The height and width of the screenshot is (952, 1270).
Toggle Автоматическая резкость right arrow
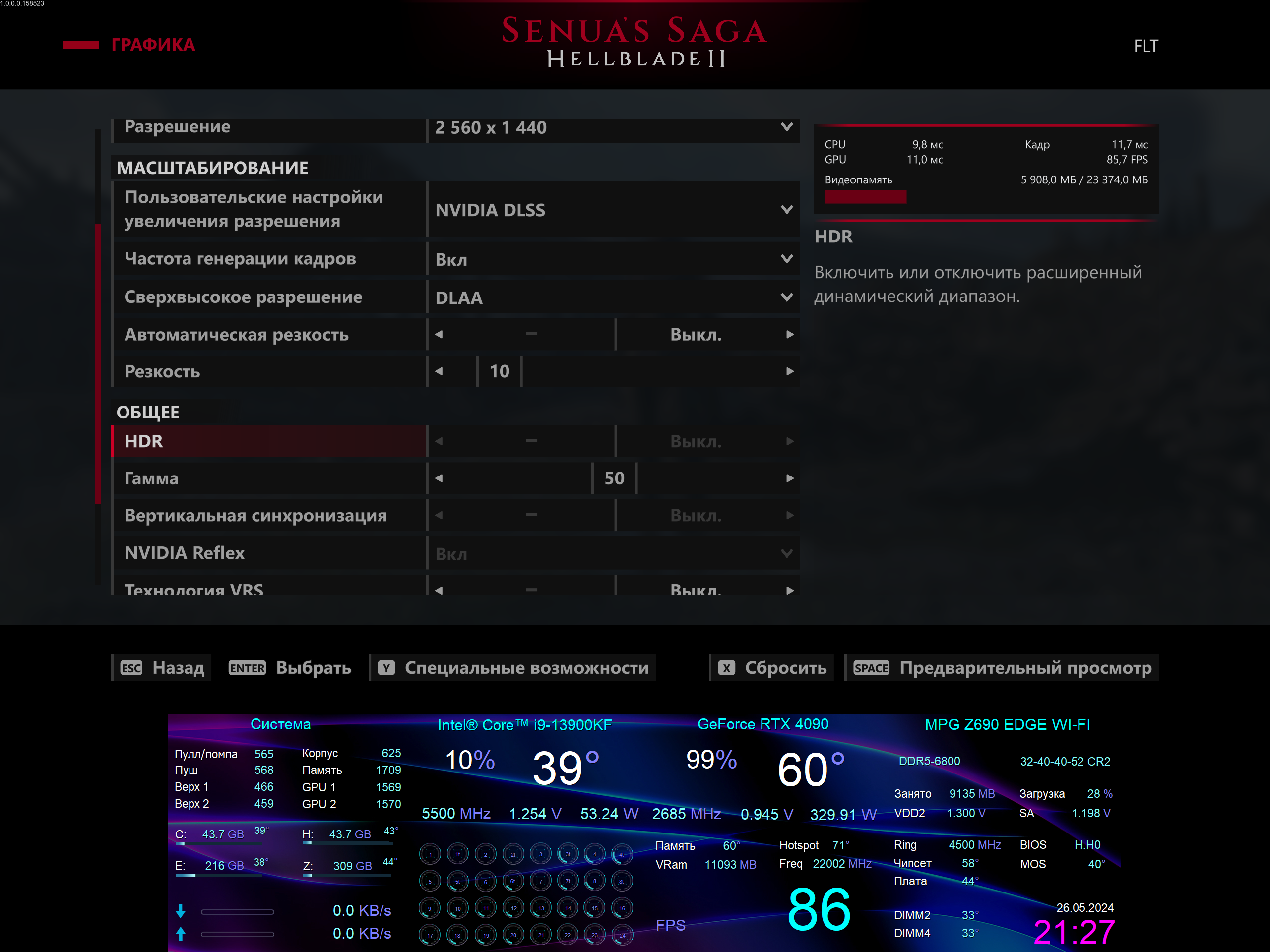789,335
